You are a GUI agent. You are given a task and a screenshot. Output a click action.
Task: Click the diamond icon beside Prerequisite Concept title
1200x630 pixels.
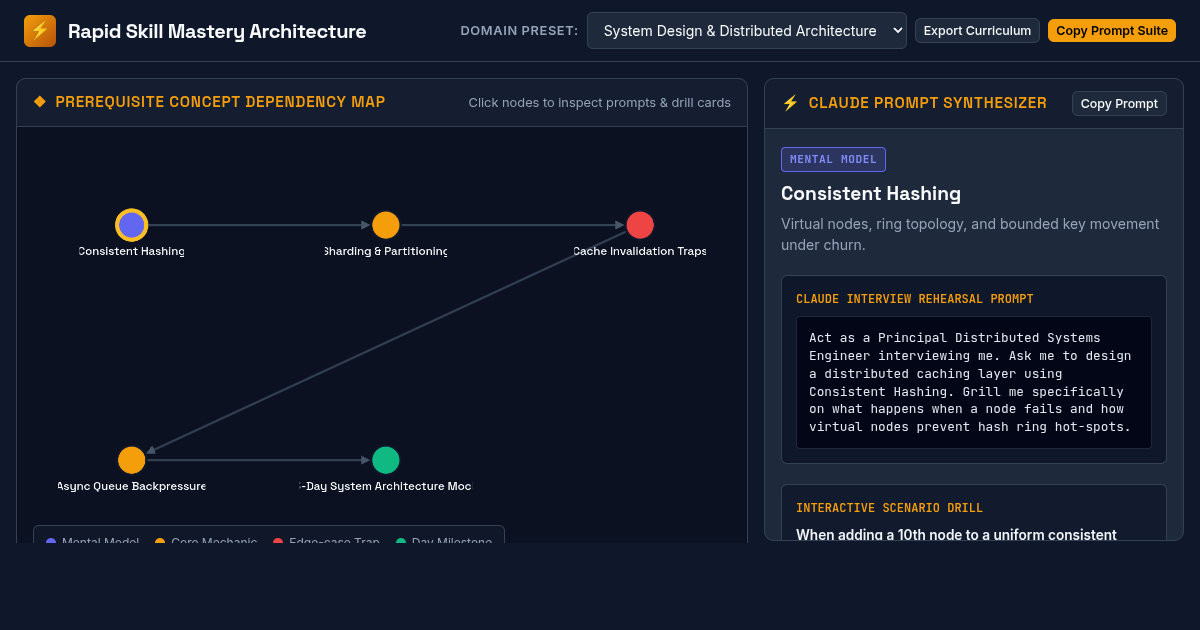click(x=40, y=102)
